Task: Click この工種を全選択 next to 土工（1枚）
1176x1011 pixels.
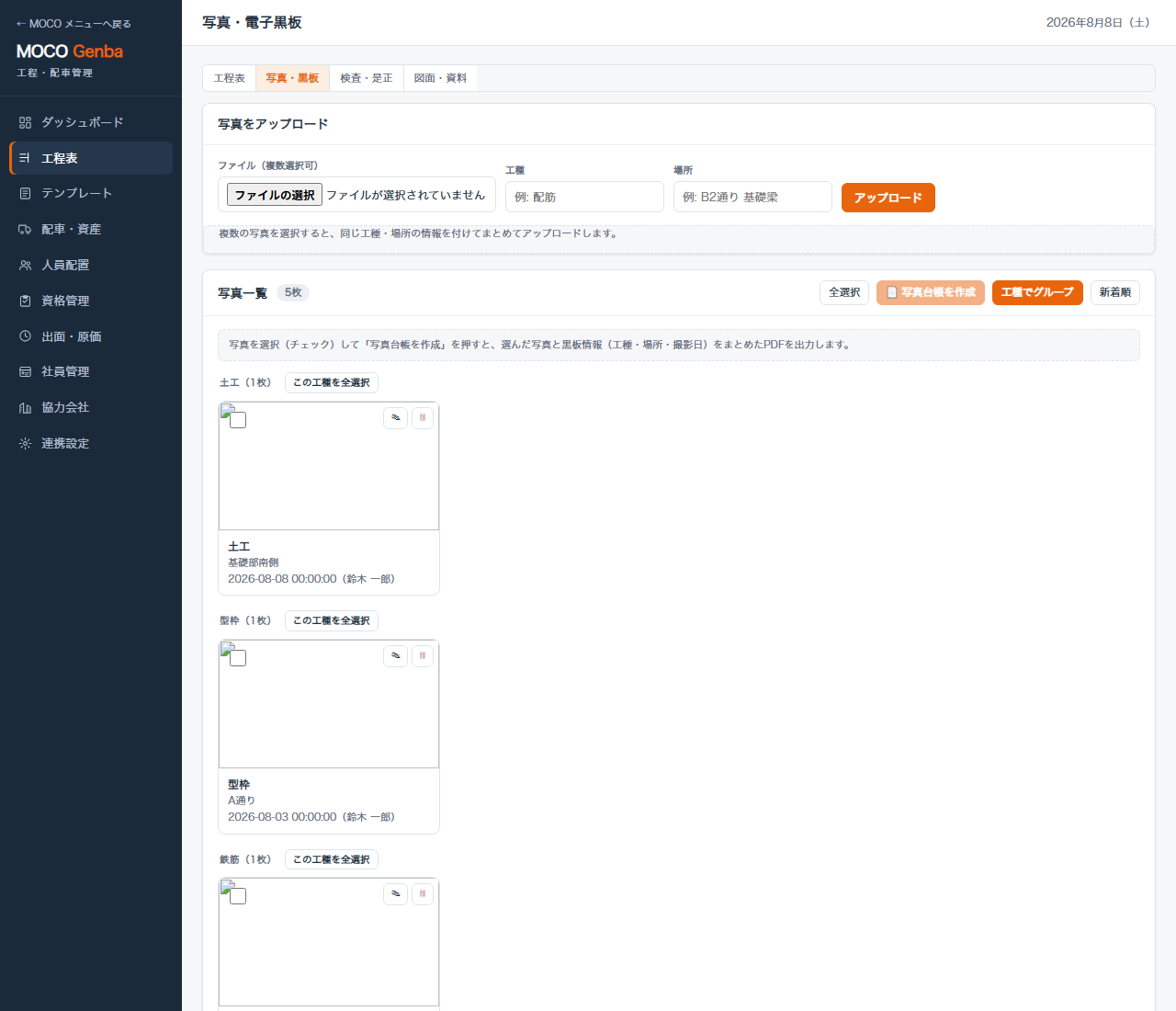Action: [x=332, y=382]
